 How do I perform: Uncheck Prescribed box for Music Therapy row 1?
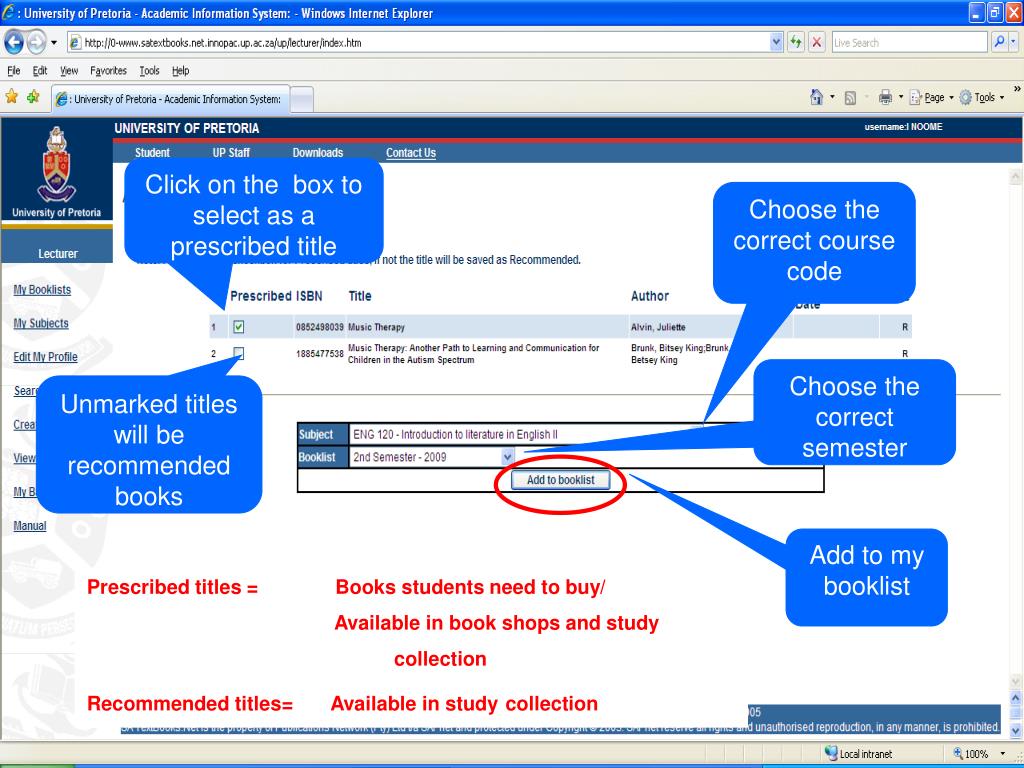(238, 327)
